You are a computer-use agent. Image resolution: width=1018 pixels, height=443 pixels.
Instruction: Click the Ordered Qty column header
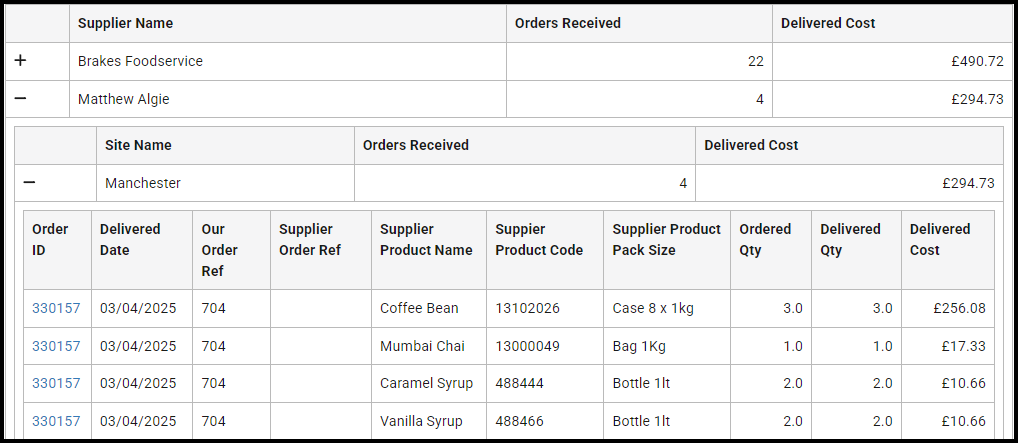pyautogui.click(x=765, y=240)
